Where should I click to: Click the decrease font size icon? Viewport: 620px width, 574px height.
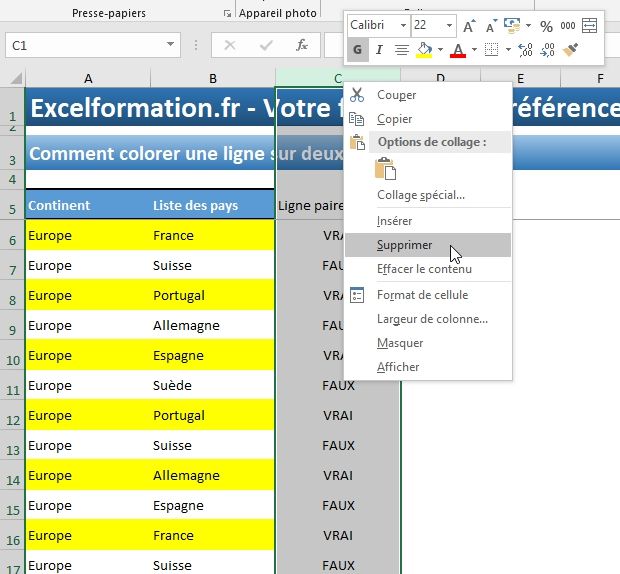[489, 25]
